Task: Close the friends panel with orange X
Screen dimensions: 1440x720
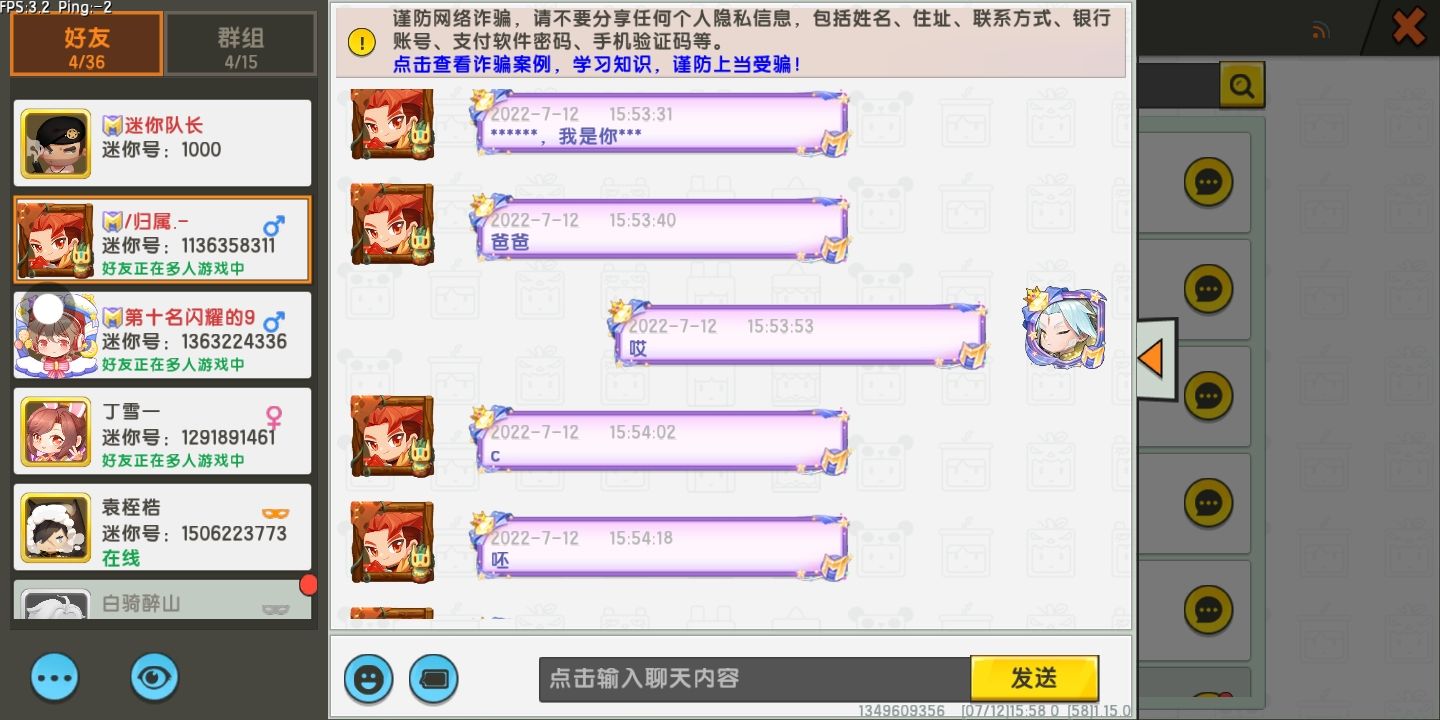Action: (1409, 27)
